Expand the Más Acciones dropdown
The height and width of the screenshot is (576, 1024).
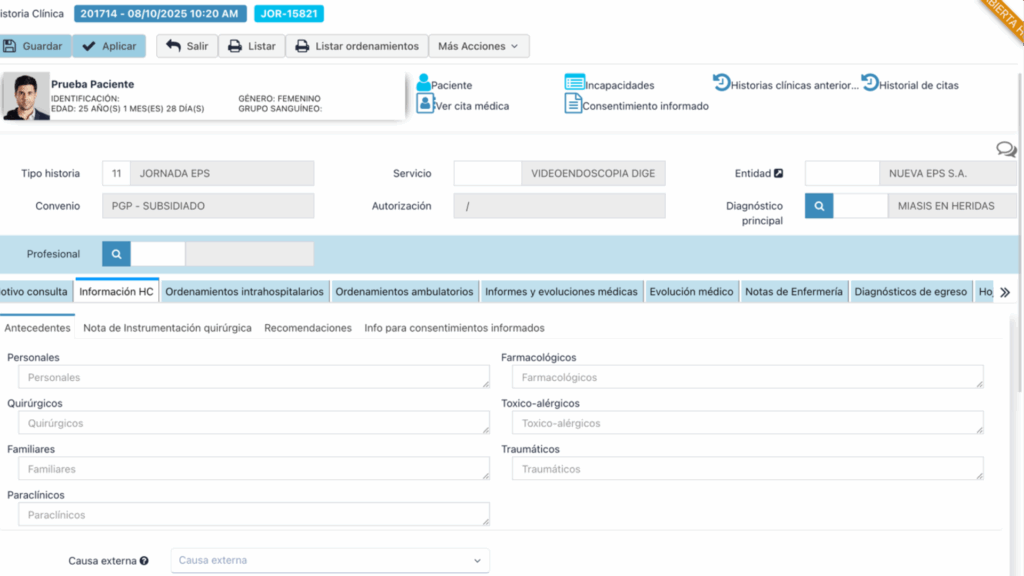479,46
